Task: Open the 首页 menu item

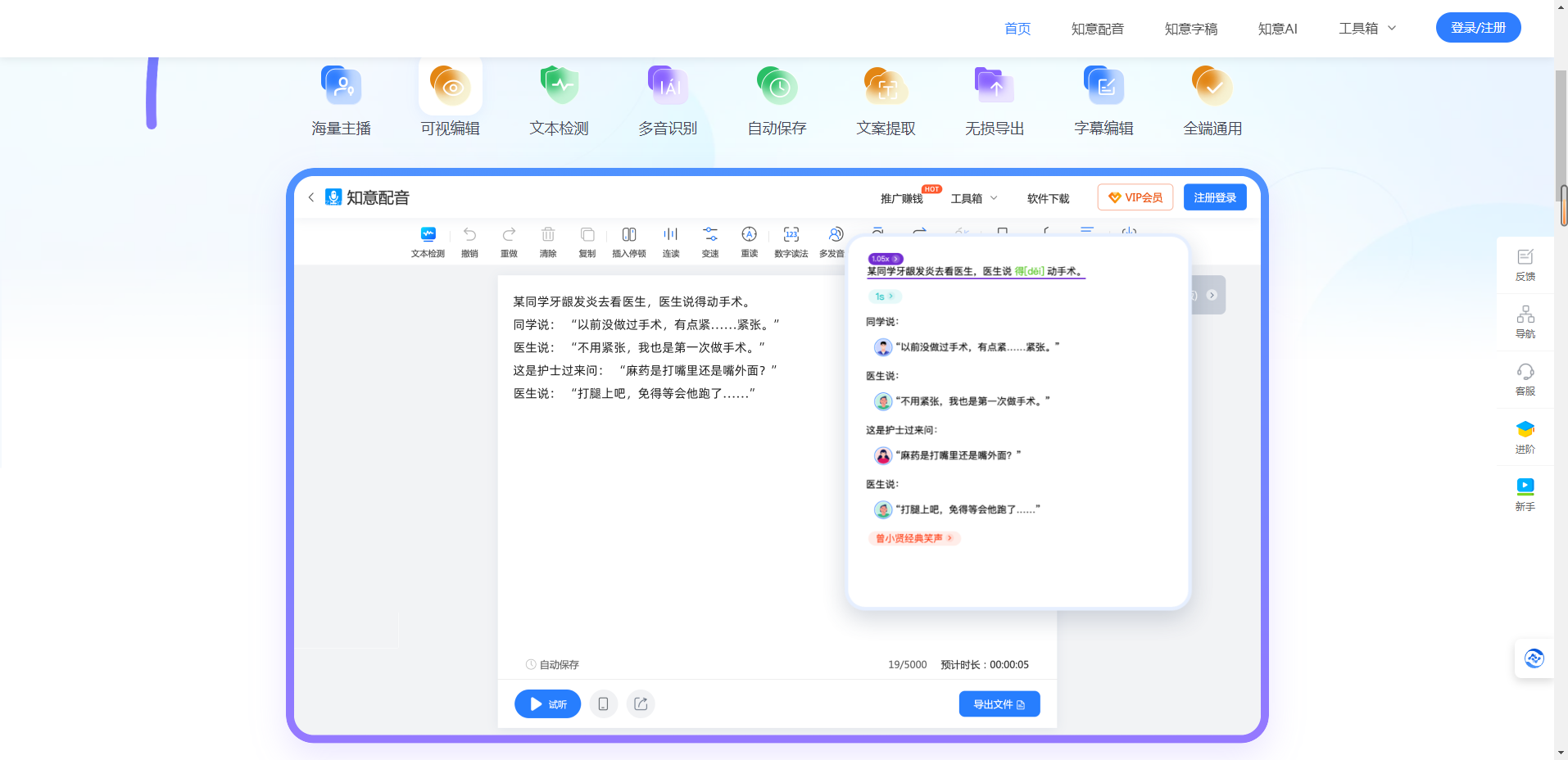Action: pos(1016,28)
